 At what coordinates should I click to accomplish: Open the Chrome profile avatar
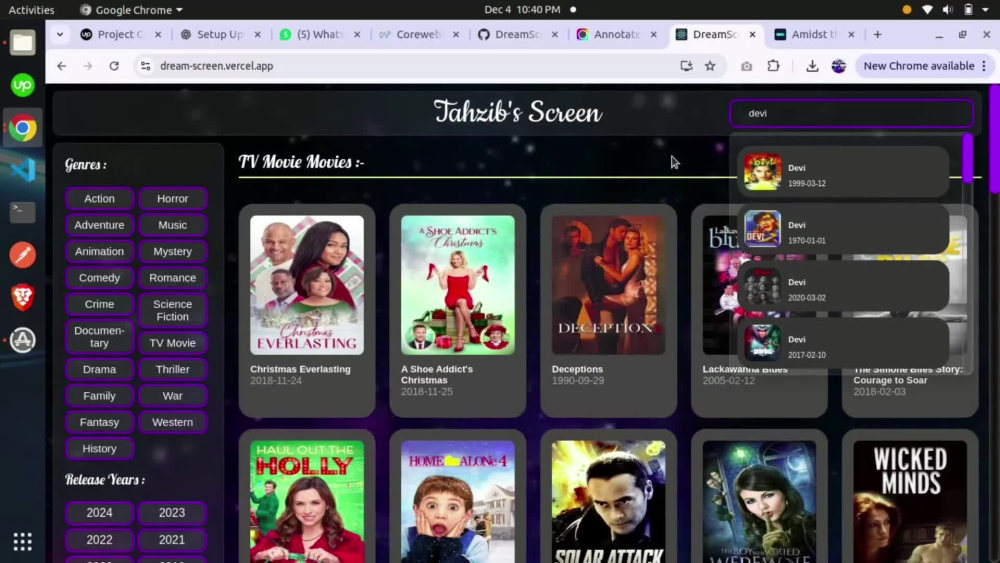tap(838, 66)
